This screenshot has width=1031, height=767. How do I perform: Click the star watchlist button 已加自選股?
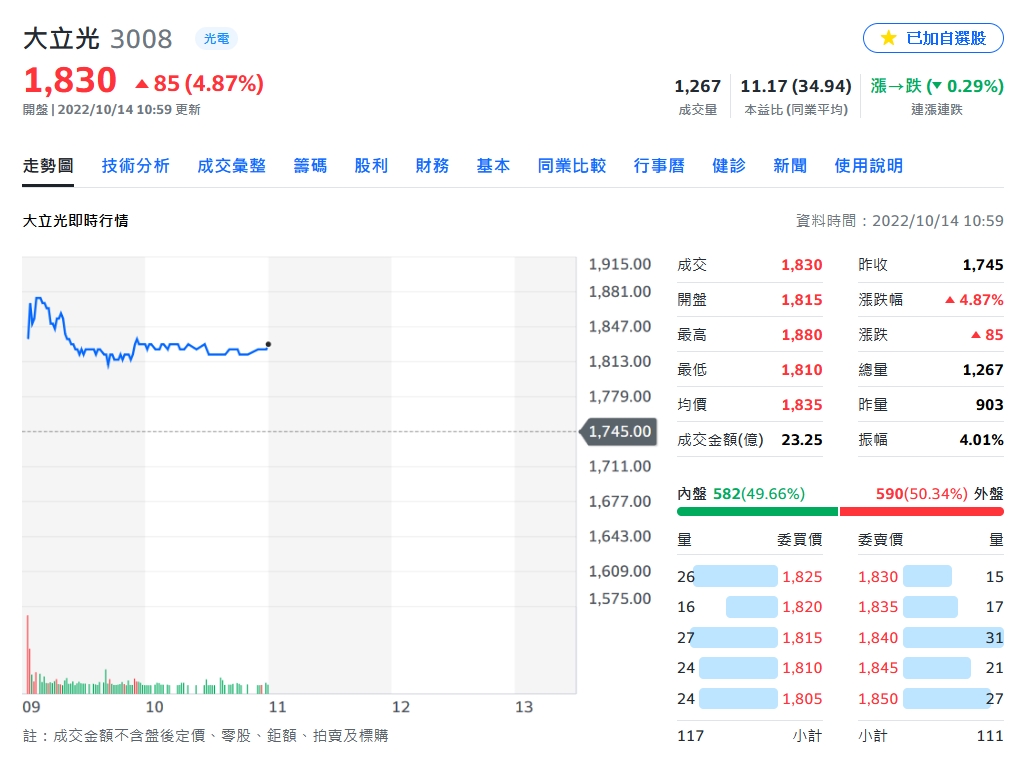click(x=932, y=38)
